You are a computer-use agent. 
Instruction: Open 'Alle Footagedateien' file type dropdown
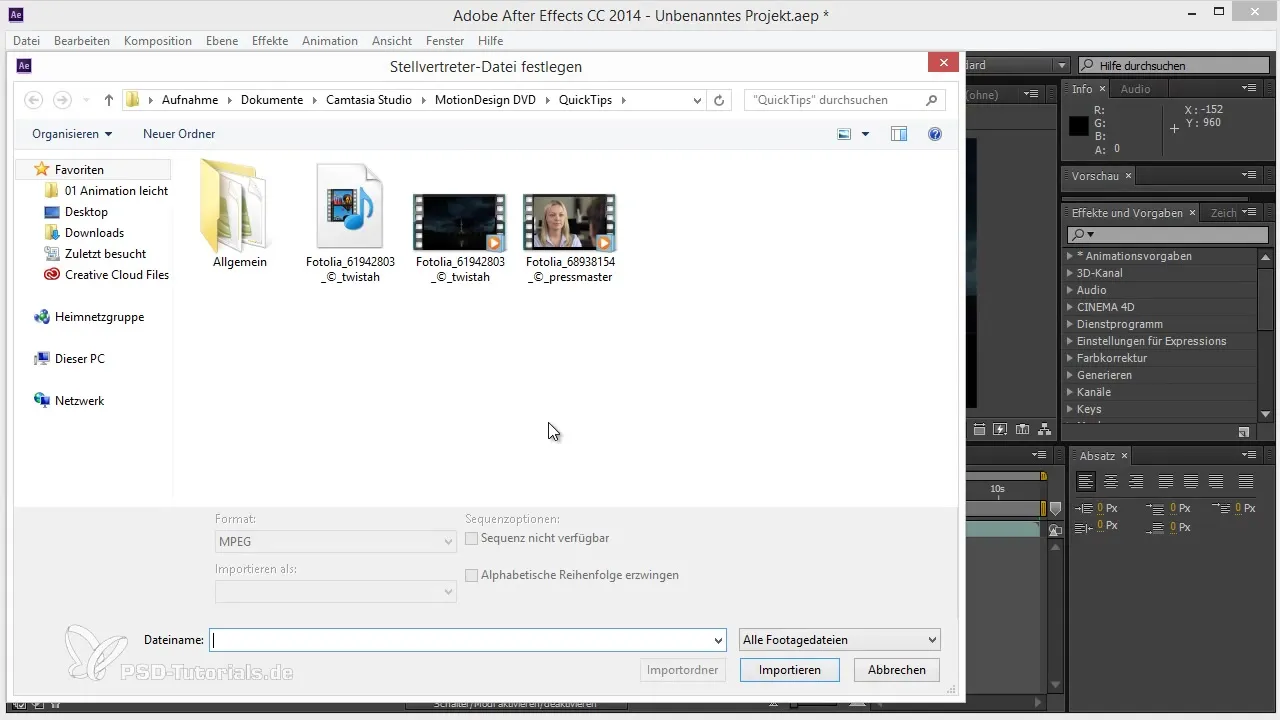click(x=839, y=640)
